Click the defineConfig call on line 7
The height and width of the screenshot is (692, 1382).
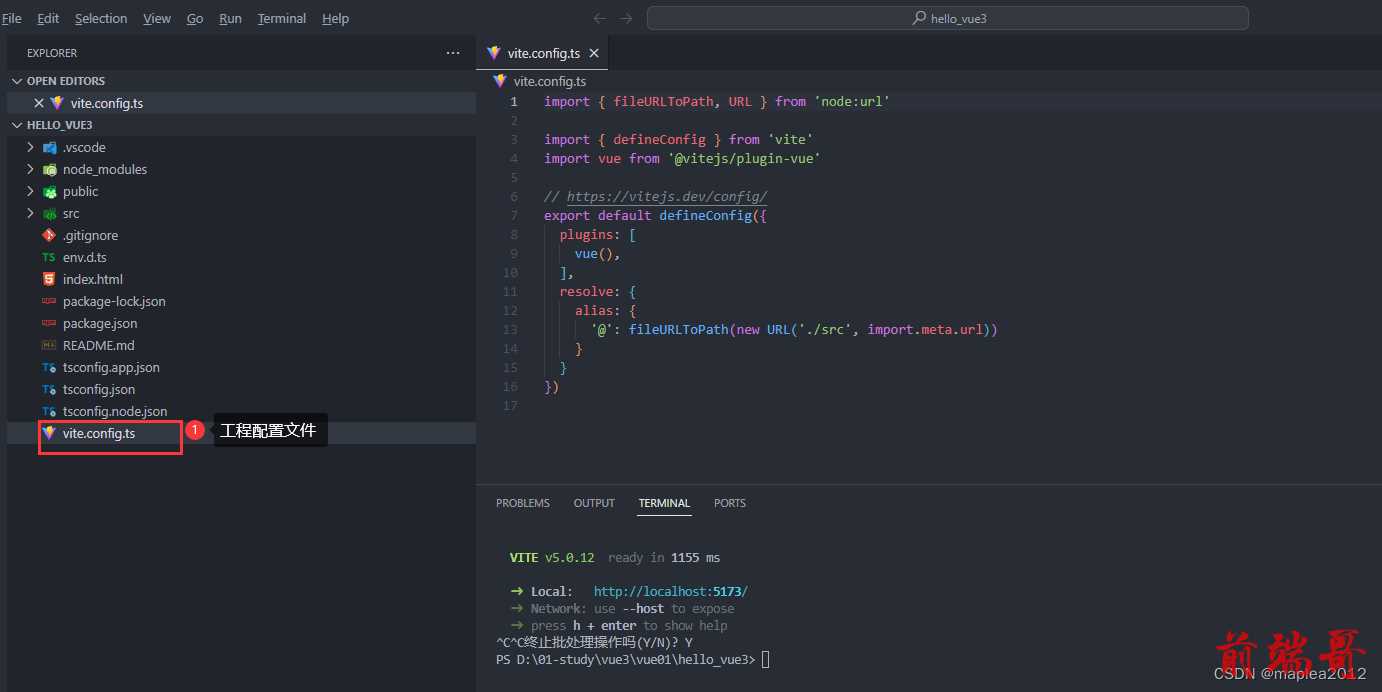(x=705, y=216)
